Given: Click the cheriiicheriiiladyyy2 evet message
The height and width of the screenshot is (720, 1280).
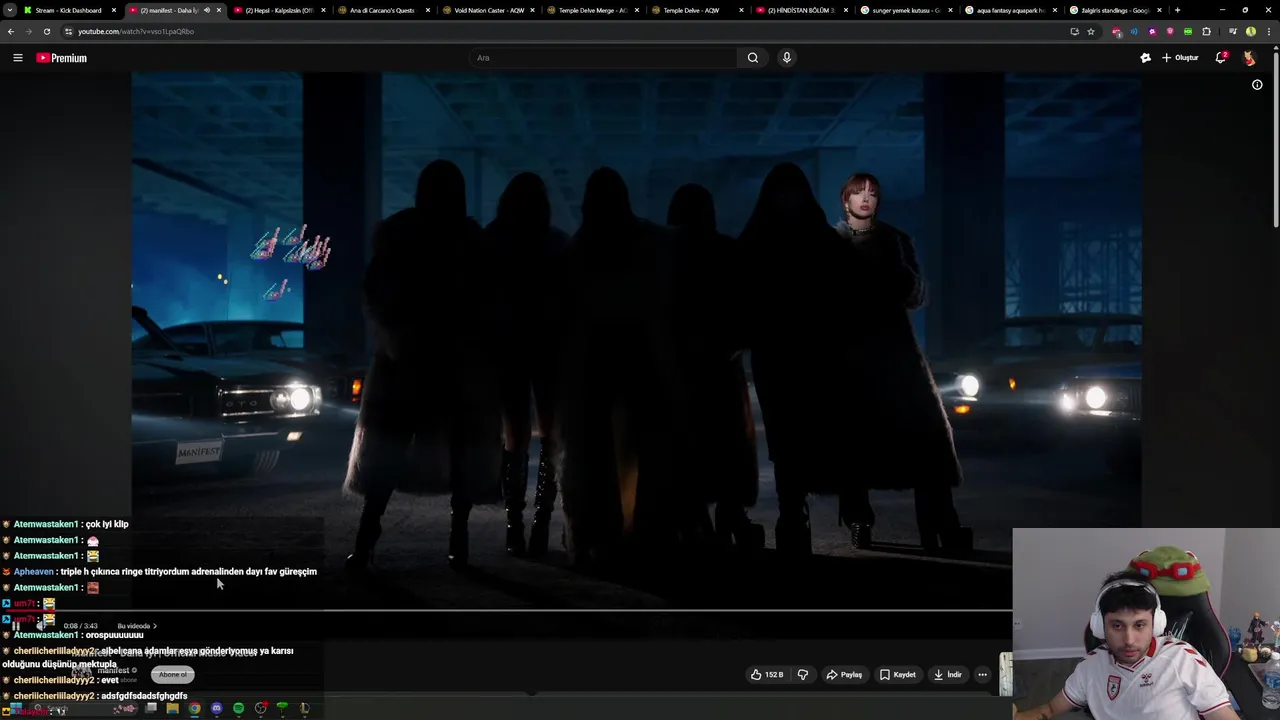Looking at the screenshot, I should tap(60, 680).
